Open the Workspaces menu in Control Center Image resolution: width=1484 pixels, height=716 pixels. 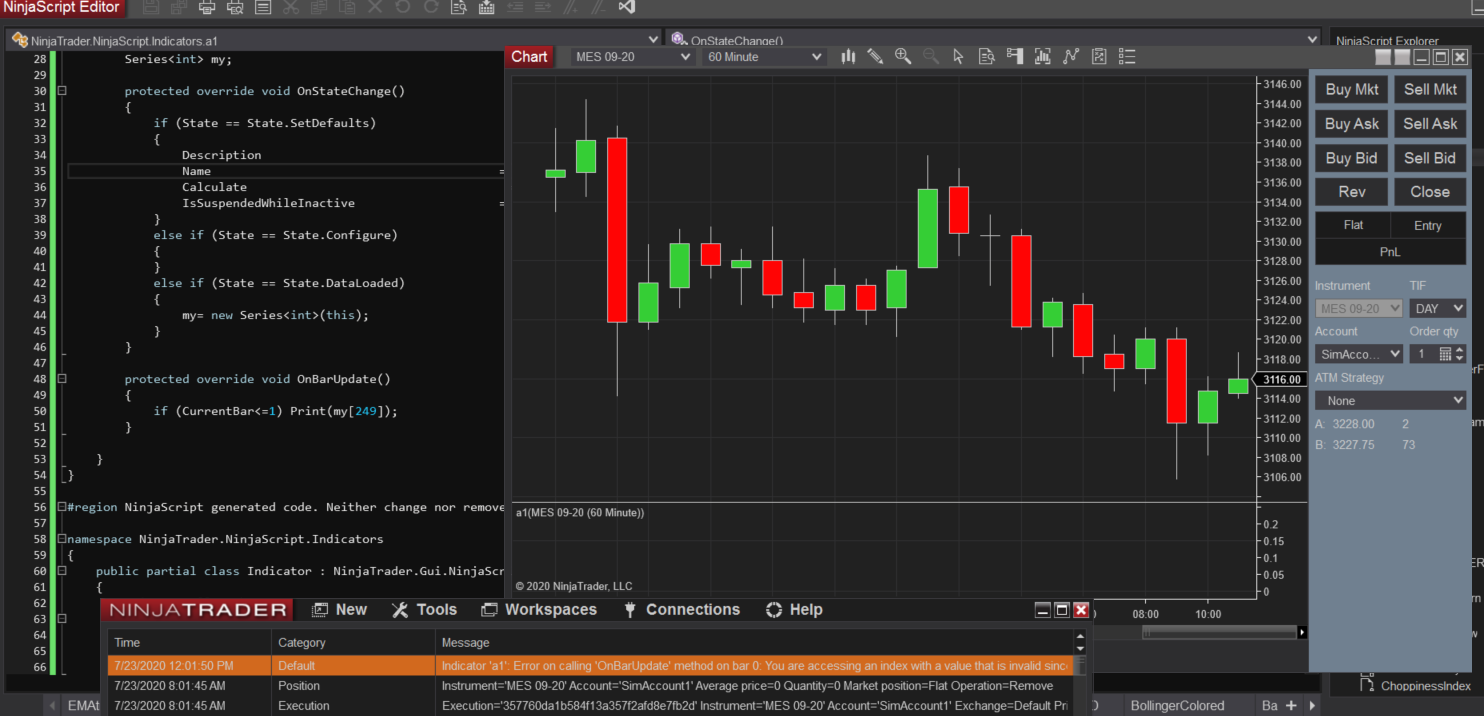[x=538, y=610]
